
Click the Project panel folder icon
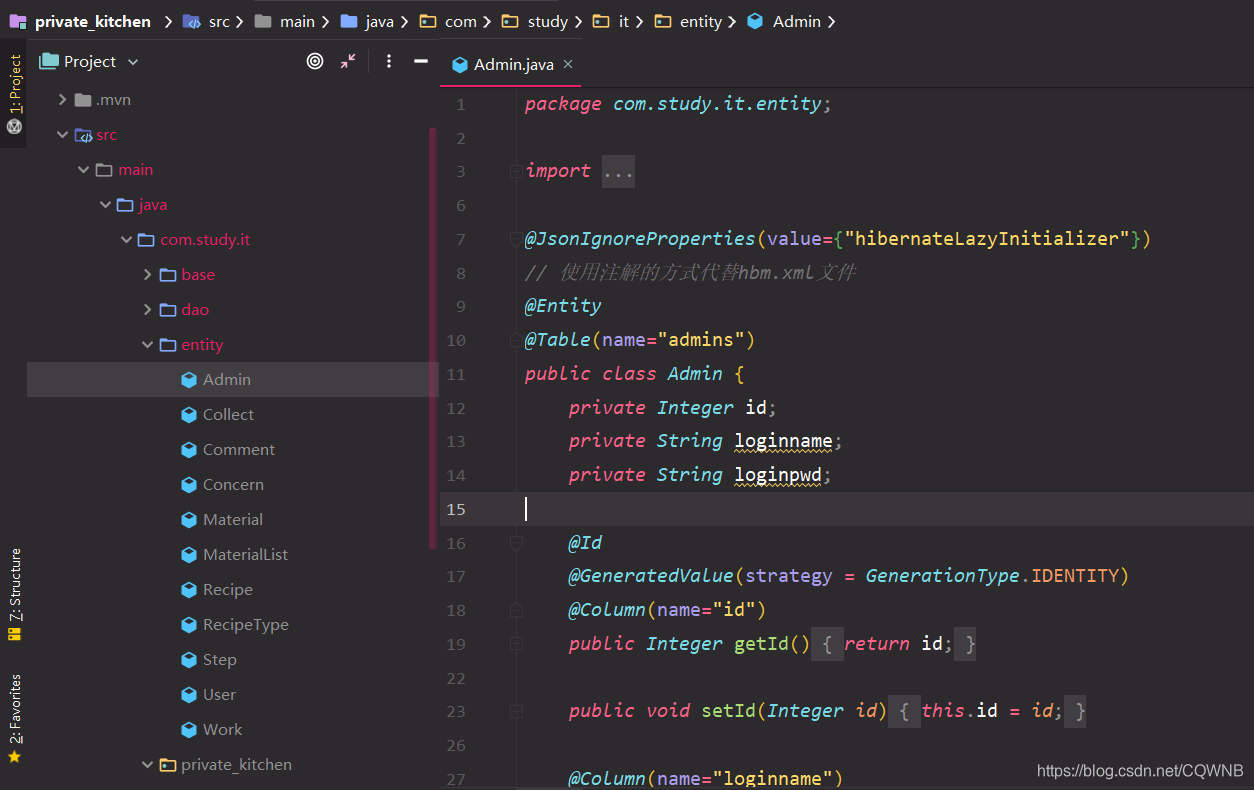coord(49,61)
